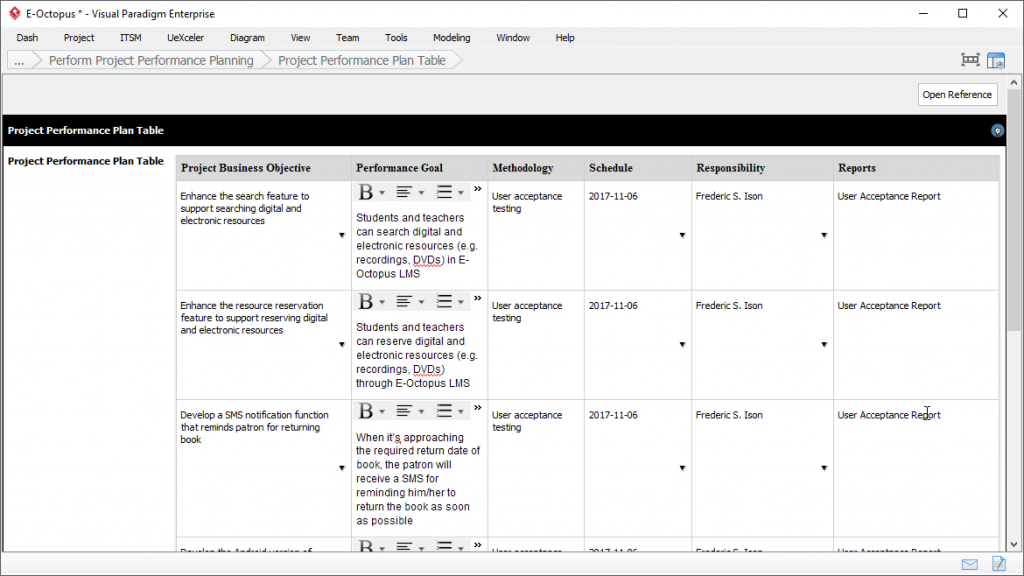Click the show diagram overview icon at top right
The height and width of the screenshot is (576, 1024).
996,59
